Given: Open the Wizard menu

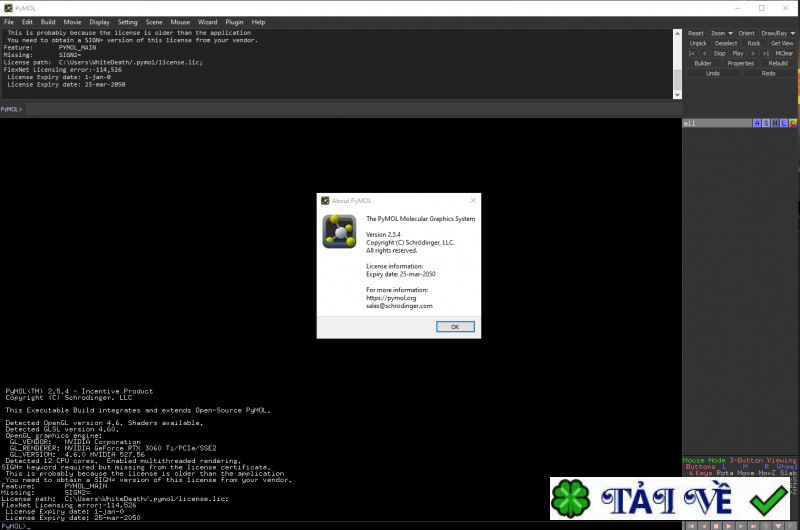Looking at the screenshot, I should click(207, 22).
